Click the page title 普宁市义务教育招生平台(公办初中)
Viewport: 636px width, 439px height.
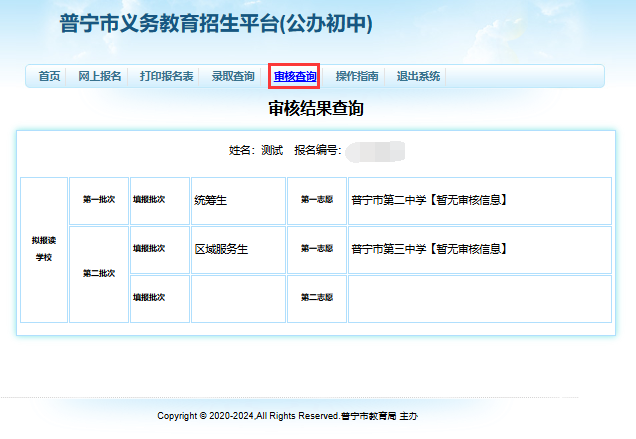pos(216,24)
